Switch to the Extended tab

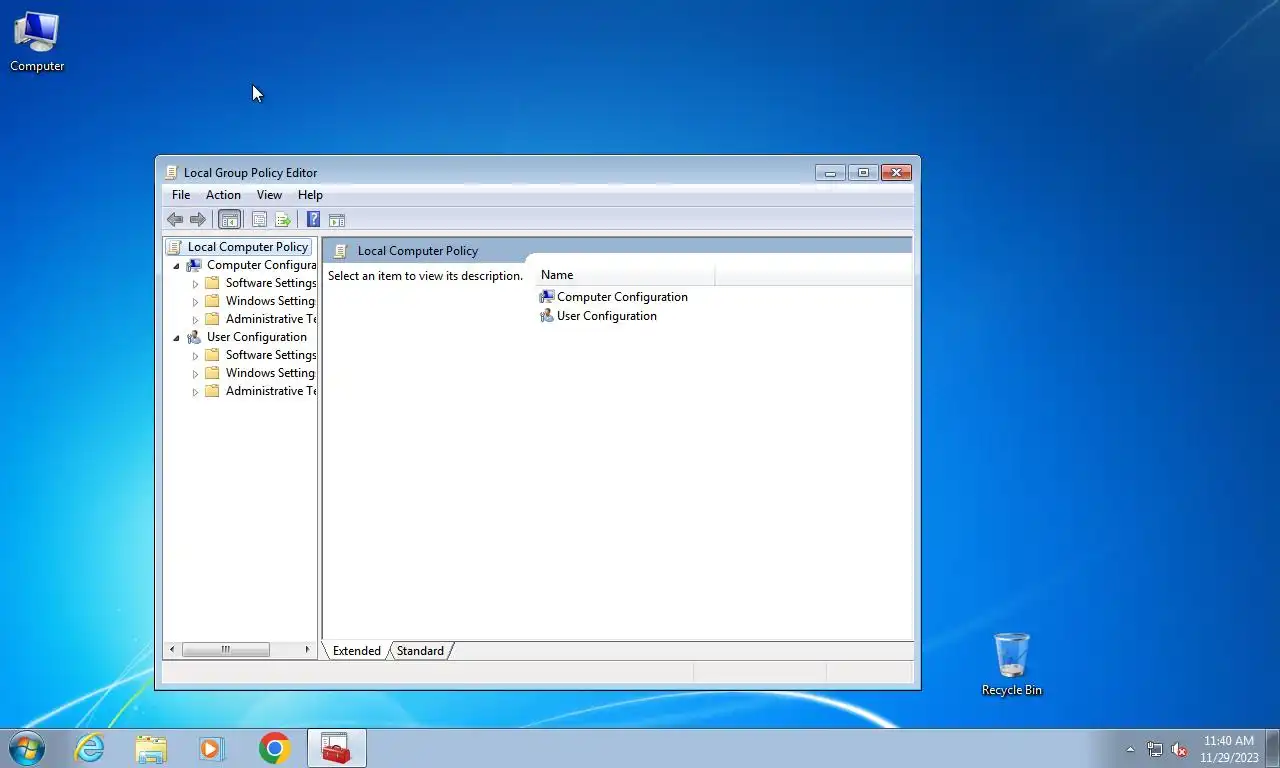tap(357, 651)
